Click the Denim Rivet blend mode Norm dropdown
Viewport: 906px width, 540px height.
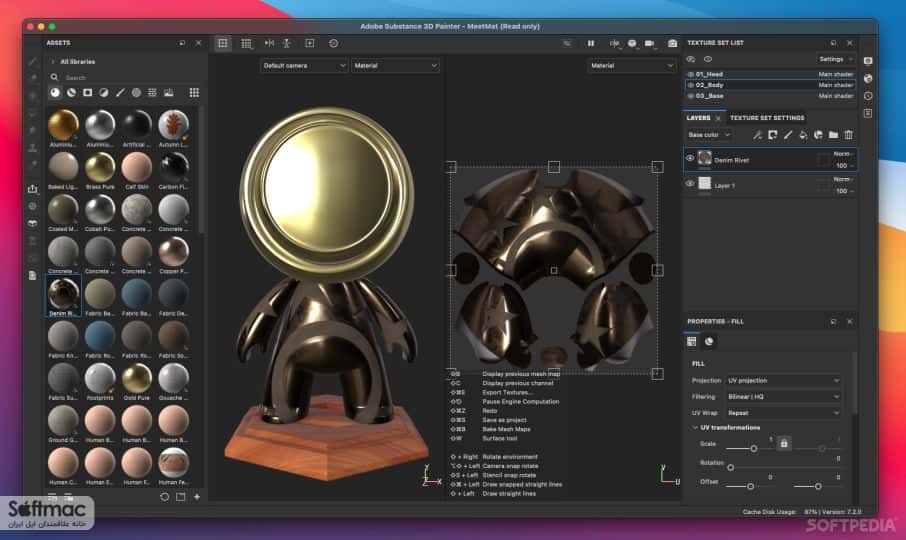point(844,154)
